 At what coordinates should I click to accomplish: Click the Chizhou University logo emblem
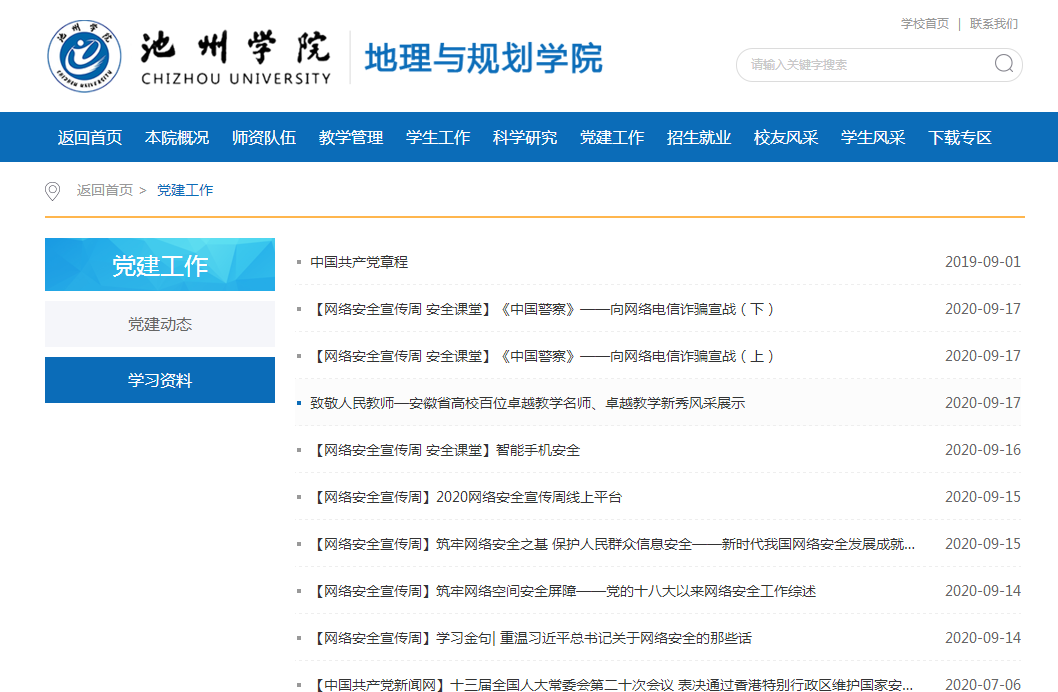(x=85, y=55)
